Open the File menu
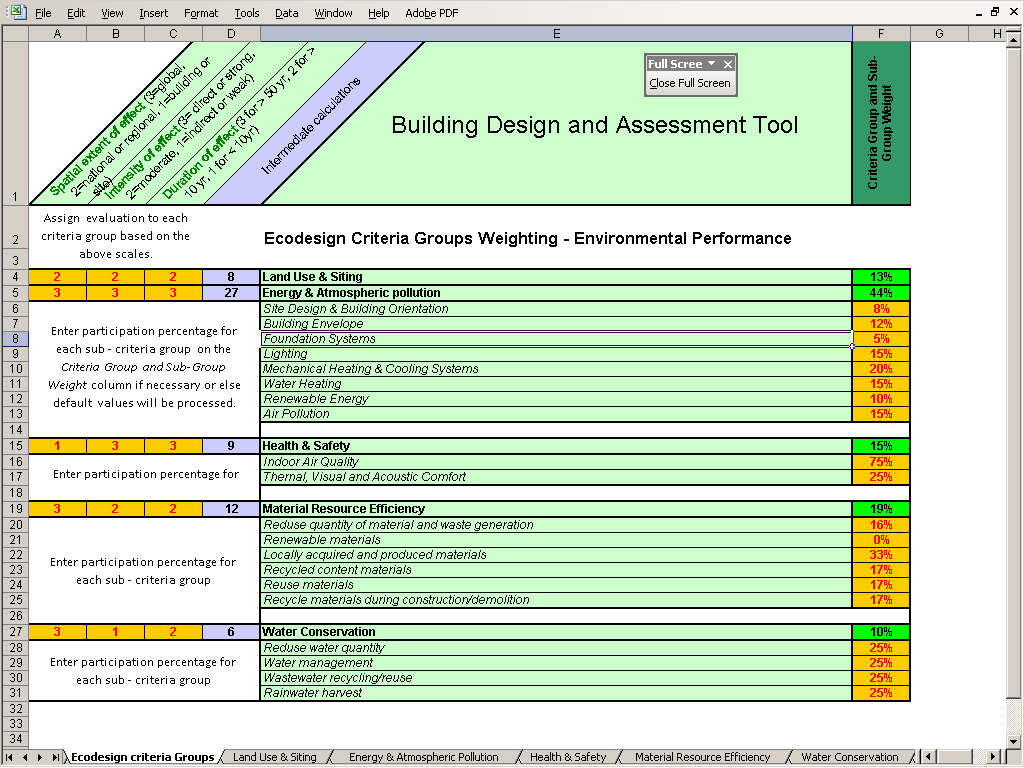 click(x=43, y=13)
